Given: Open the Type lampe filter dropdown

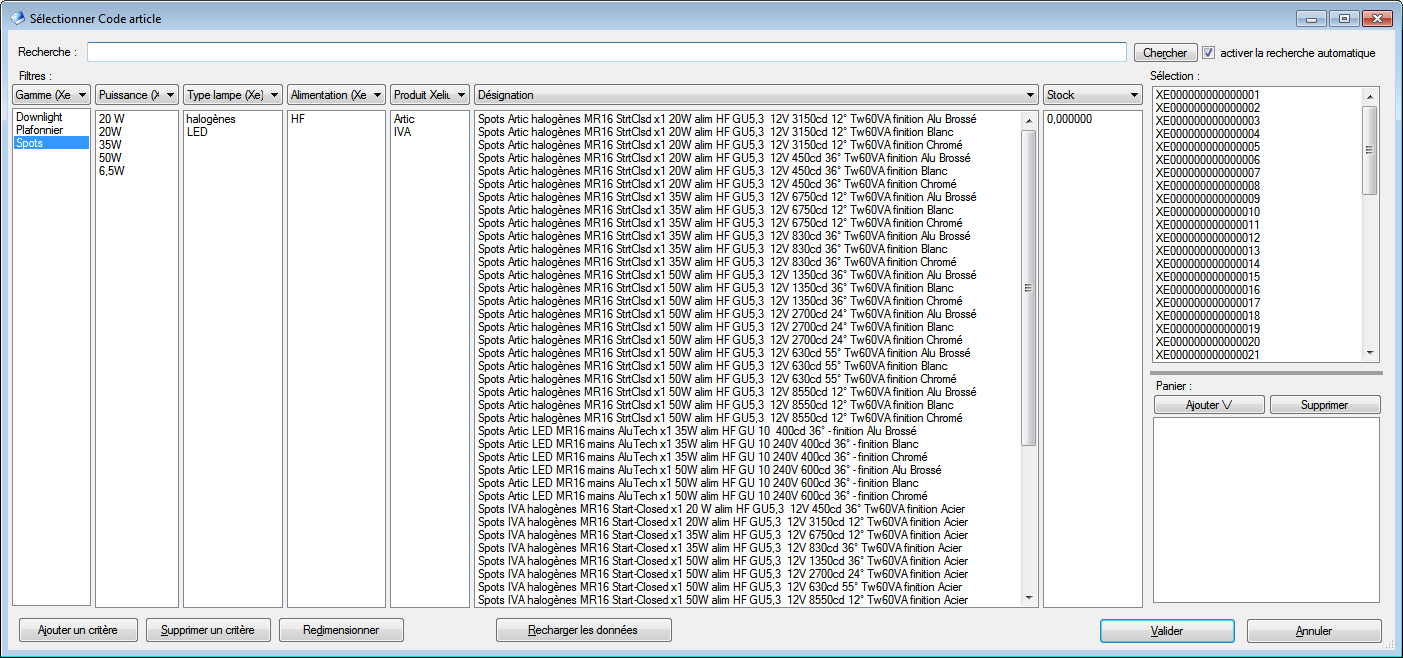Looking at the screenshot, I should [233, 95].
